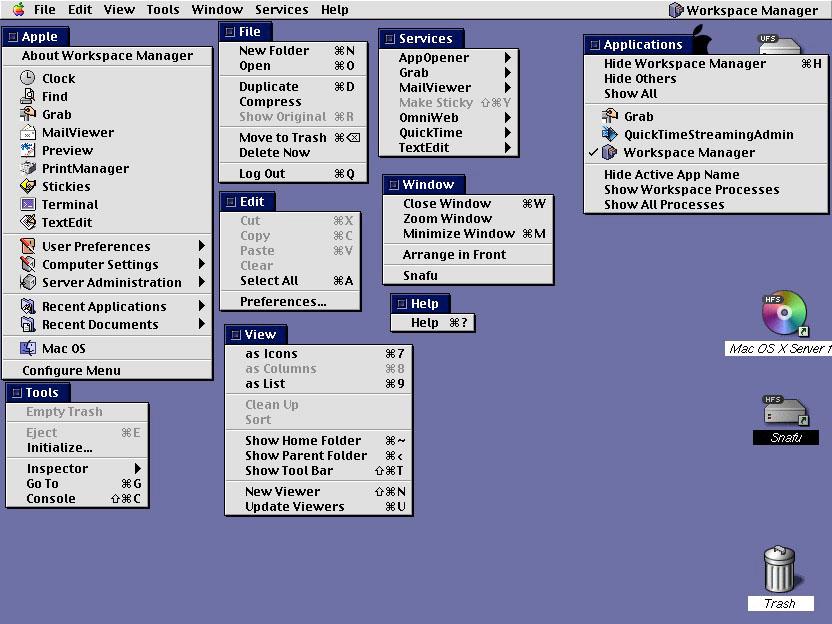Click the UFS disk icon on desktop
The width and height of the screenshot is (832, 624).
[x=779, y=44]
